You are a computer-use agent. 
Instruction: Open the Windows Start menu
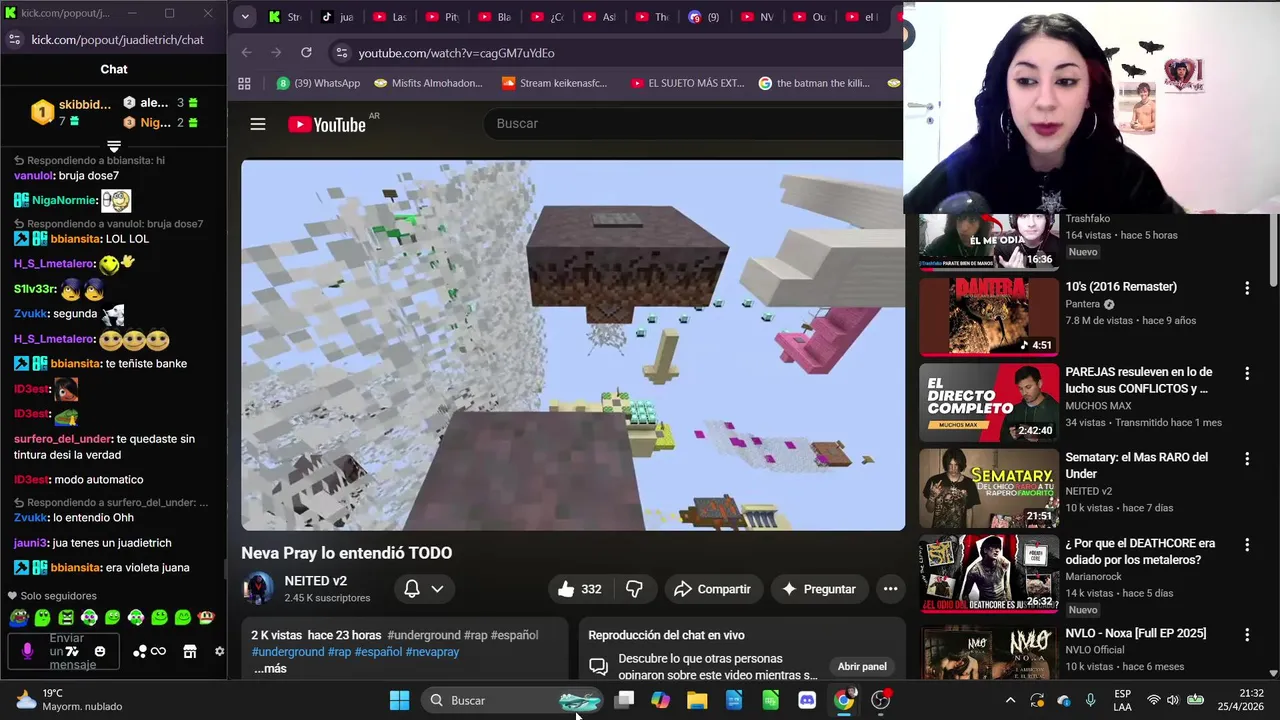(399, 700)
